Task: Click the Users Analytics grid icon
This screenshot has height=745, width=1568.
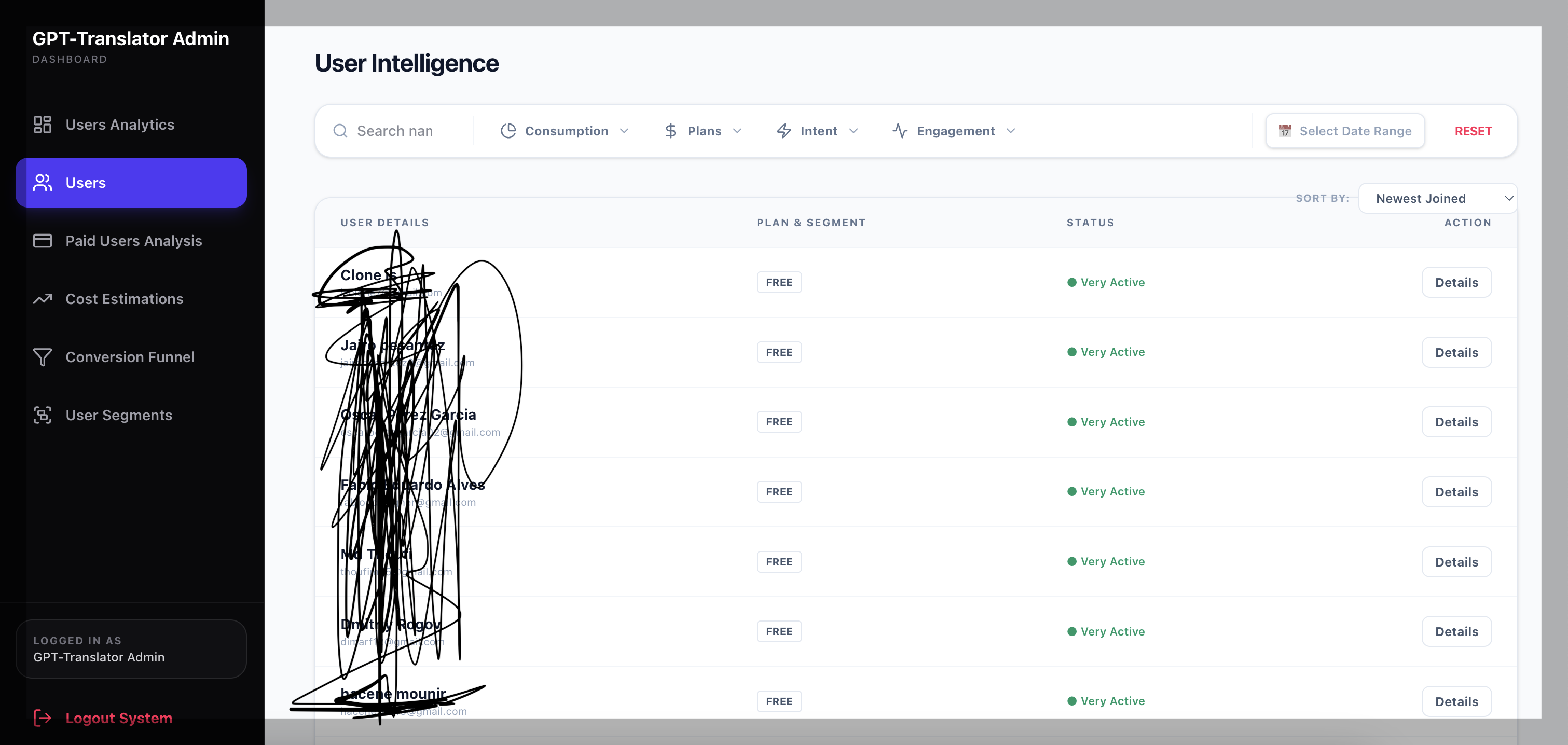Action: tap(42, 125)
